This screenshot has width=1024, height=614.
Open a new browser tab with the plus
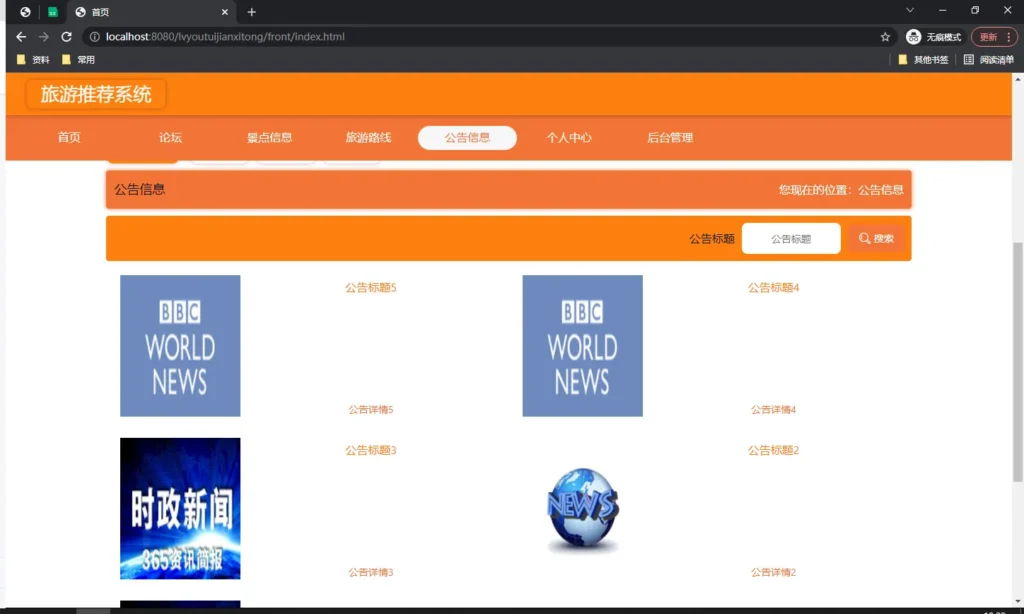[250, 12]
